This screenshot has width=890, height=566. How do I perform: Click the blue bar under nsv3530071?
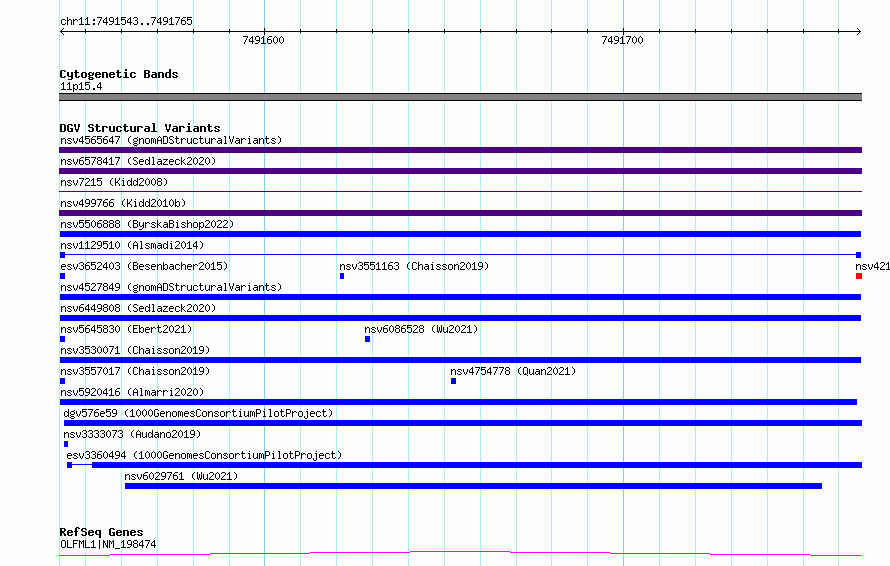[460, 360]
